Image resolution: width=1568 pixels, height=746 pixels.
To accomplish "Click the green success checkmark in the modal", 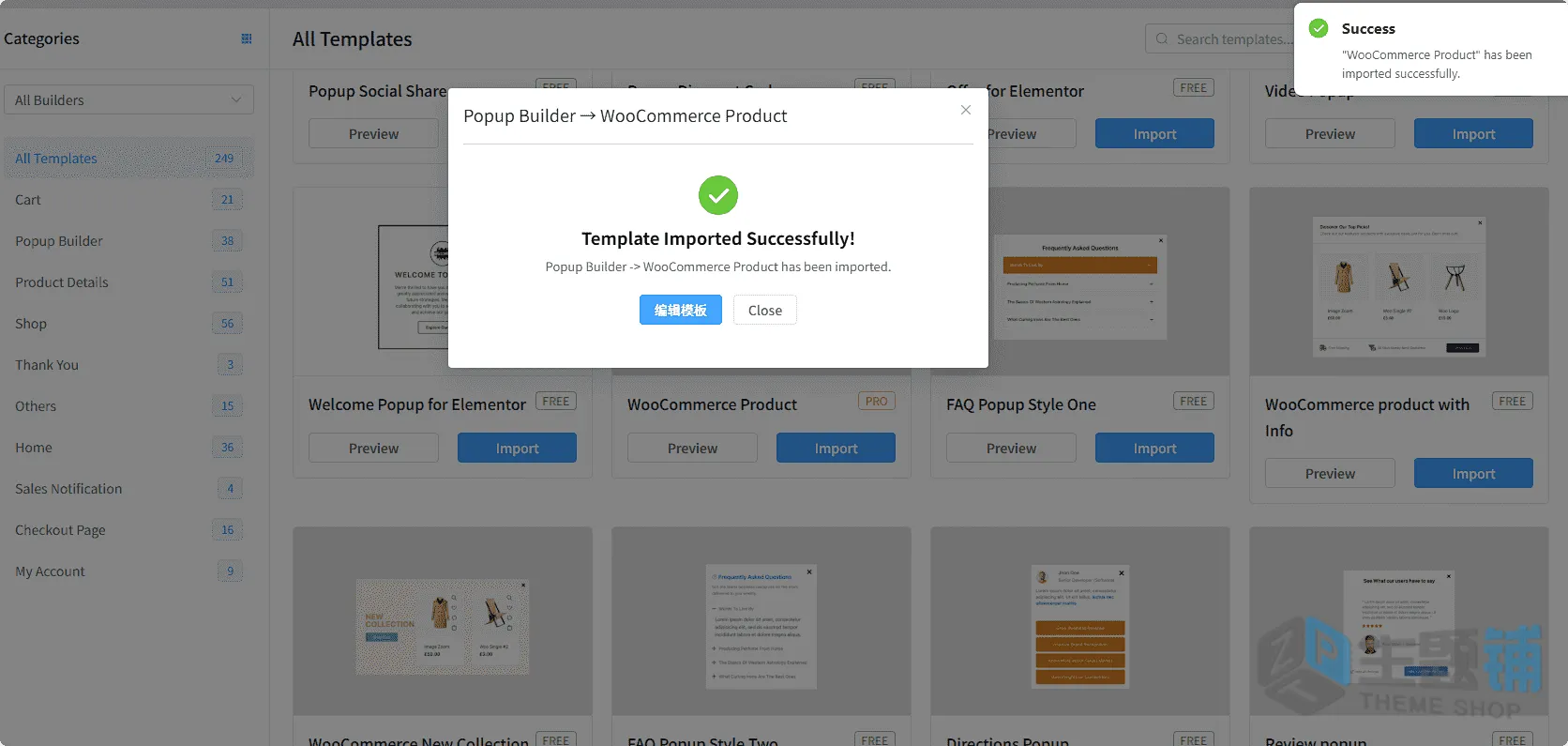I will click(718, 195).
